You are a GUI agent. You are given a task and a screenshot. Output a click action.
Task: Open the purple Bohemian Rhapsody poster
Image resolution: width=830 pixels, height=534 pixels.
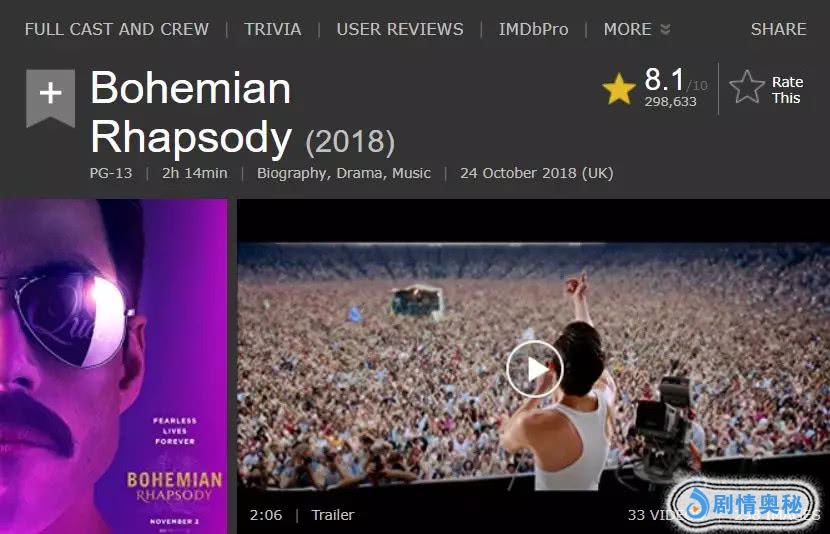(x=114, y=366)
